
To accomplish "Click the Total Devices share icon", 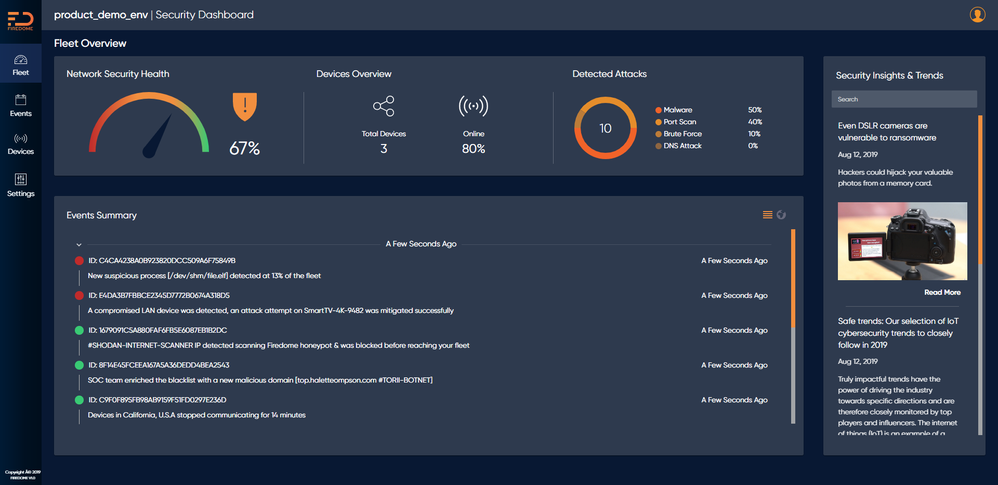I will (x=384, y=106).
